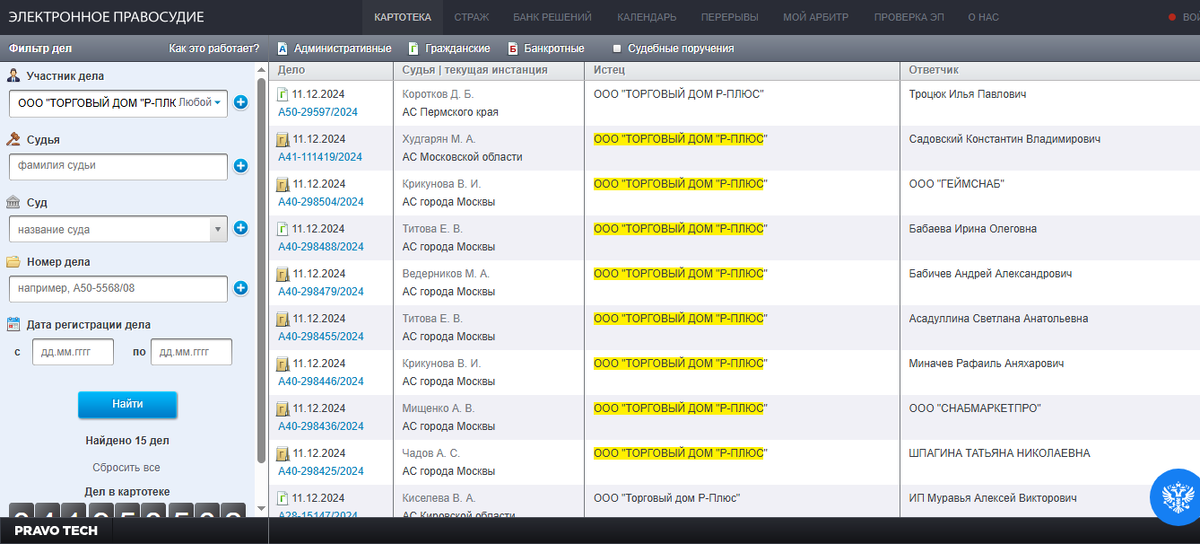This screenshot has width=1200, height=544.
Task: Click the Электронное правосудие site title
Action: 106,17
